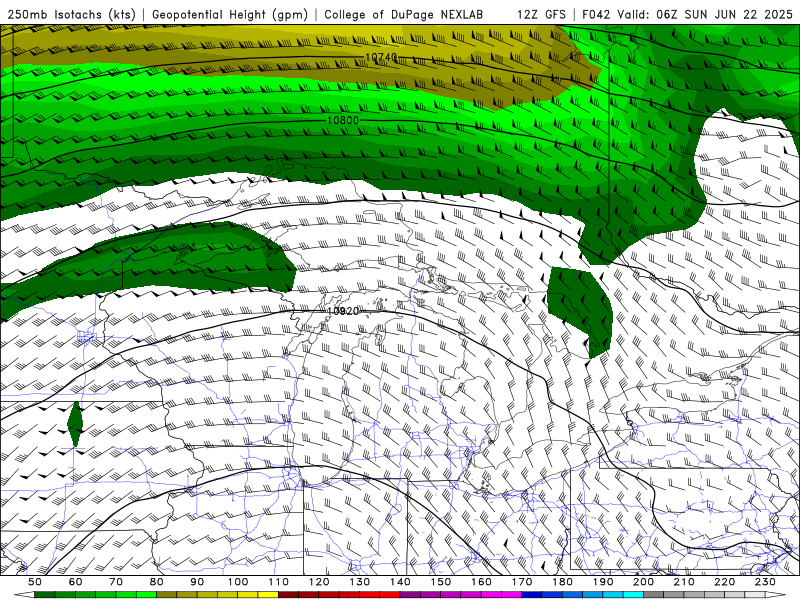Click the "06Z SUN JUN 22 2025" valid time
The width and height of the screenshot is (800, 600).
pos(724,15)
